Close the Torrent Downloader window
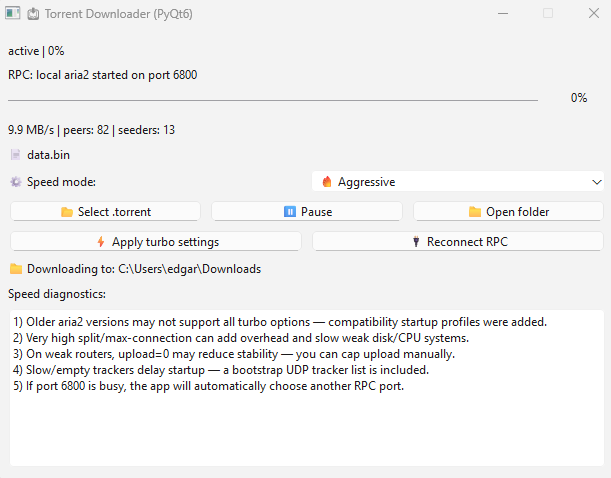Image resolution: width=611 pixels, height=478 pixels. (x=591, y=14)
